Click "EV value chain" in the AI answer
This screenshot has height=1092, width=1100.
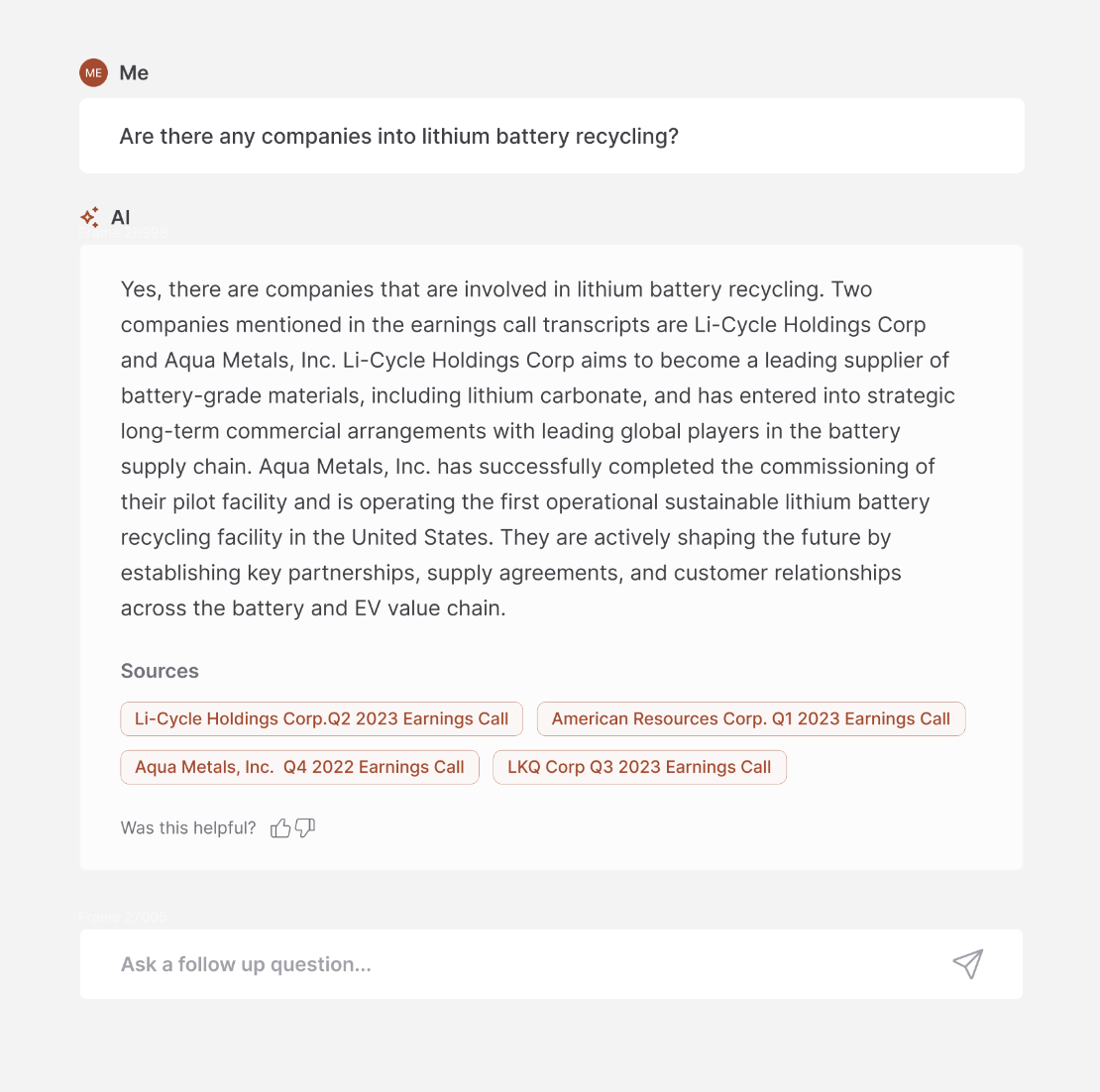(x=429, y=608)
